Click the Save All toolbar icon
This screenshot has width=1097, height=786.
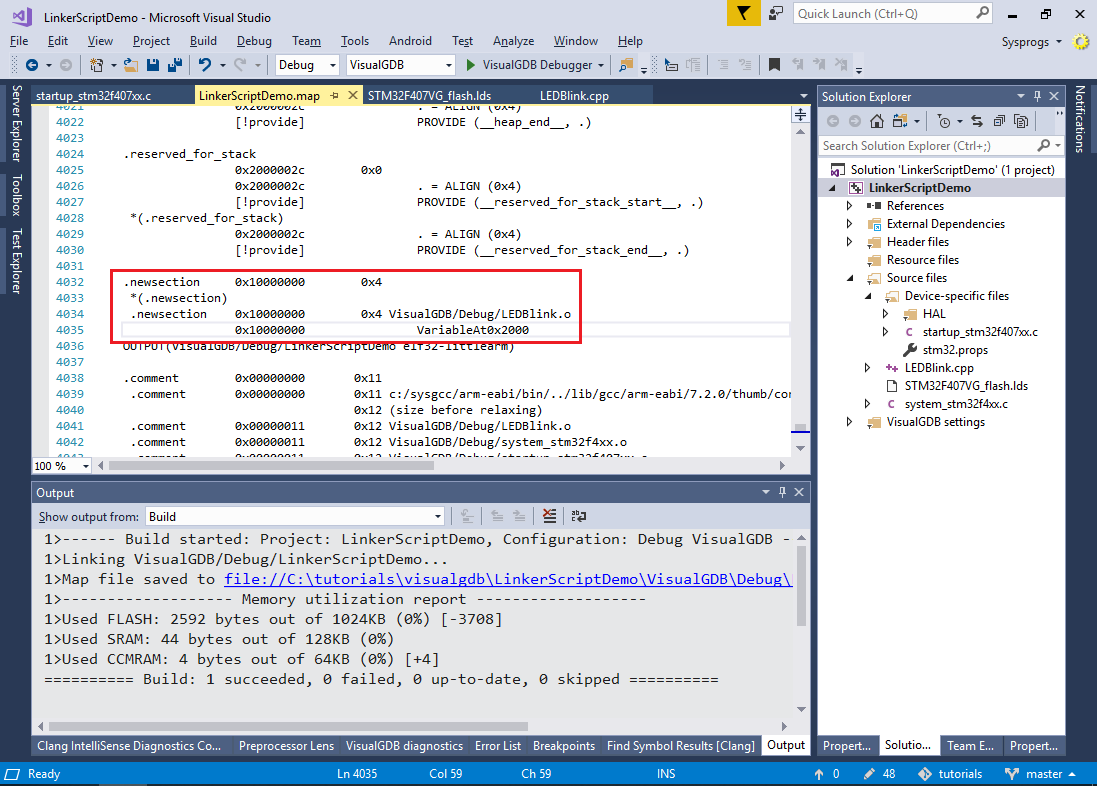pyautogui.click(x=174, y=65)
